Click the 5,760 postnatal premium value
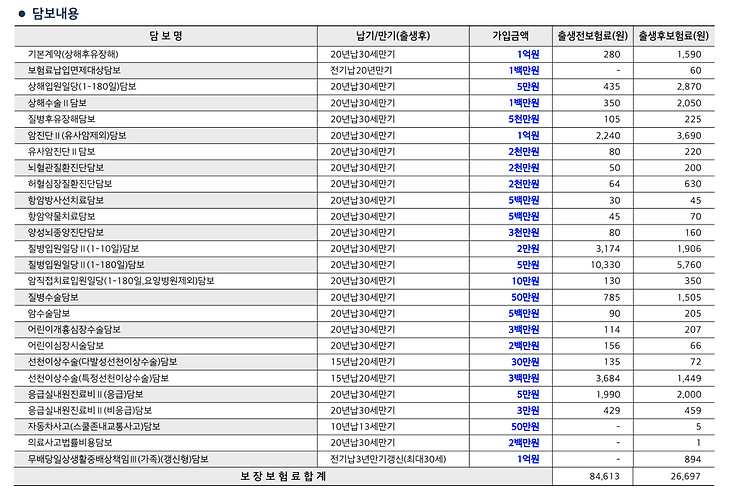Viewport: 750px width, 488px height. 689,265
